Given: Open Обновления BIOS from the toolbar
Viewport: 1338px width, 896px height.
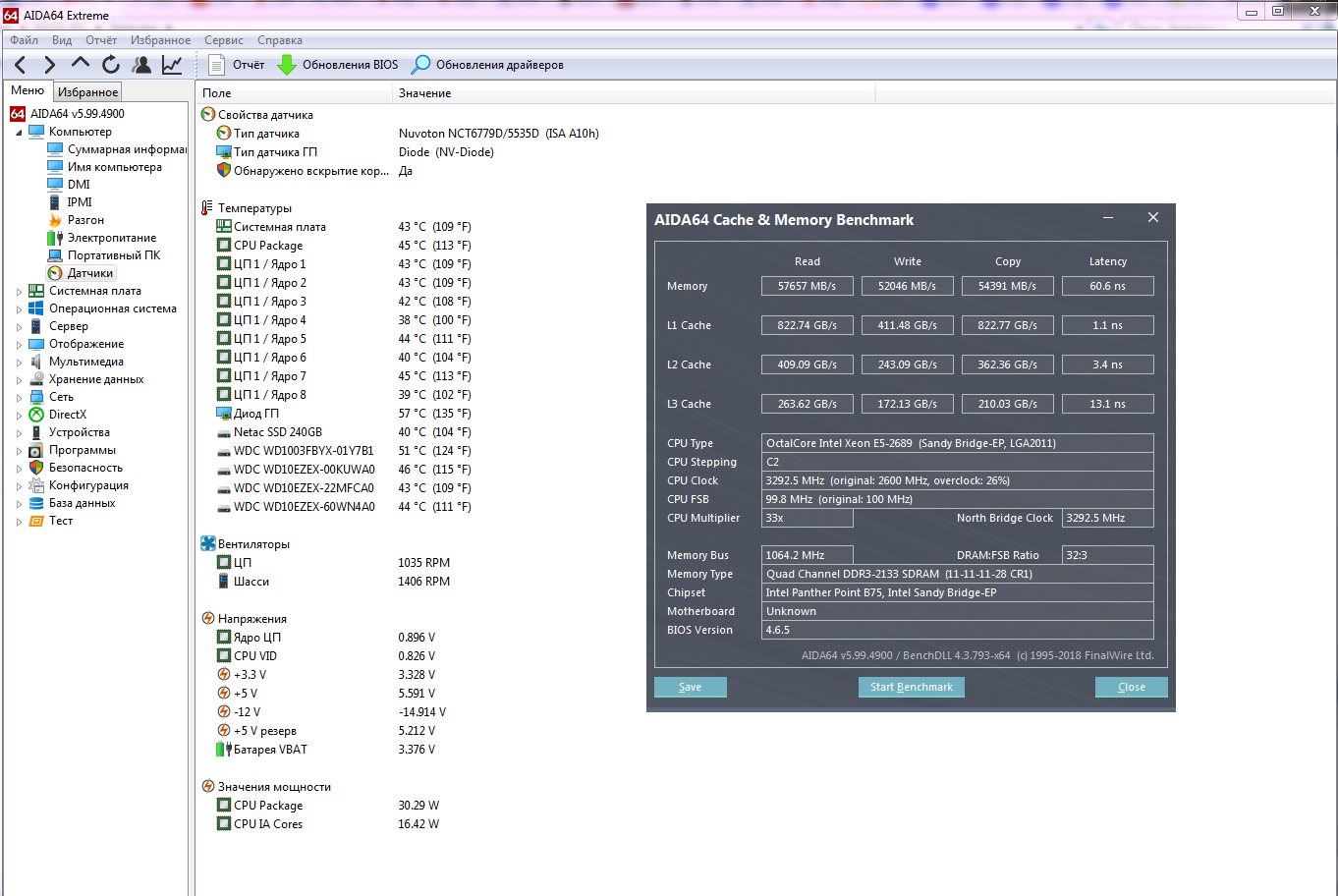Looking at the screenshot, I should pos(338,65).
